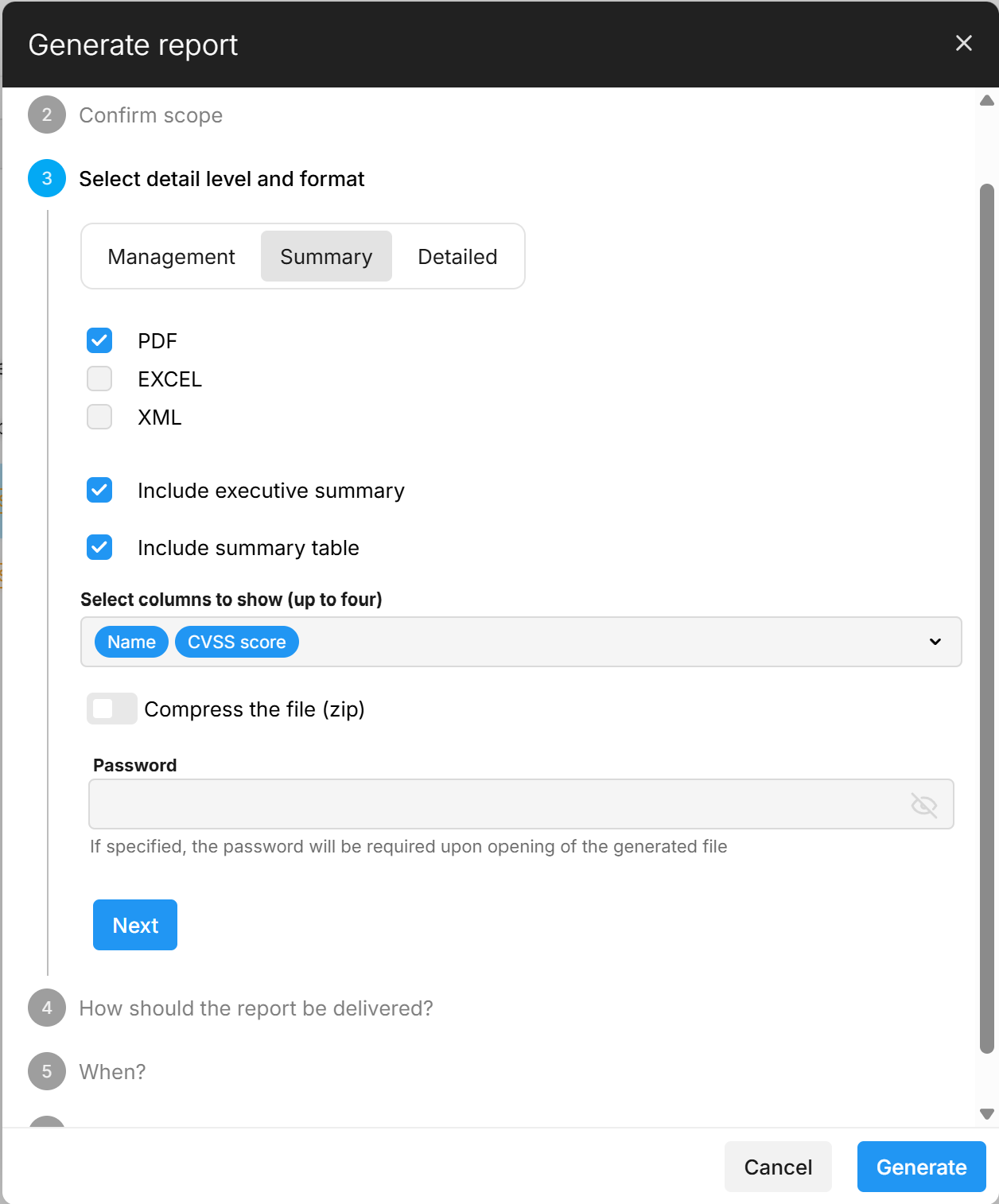Expand the columns dropdown chevron
This screenshot has width=999, height=1204.
pos(935,642)
